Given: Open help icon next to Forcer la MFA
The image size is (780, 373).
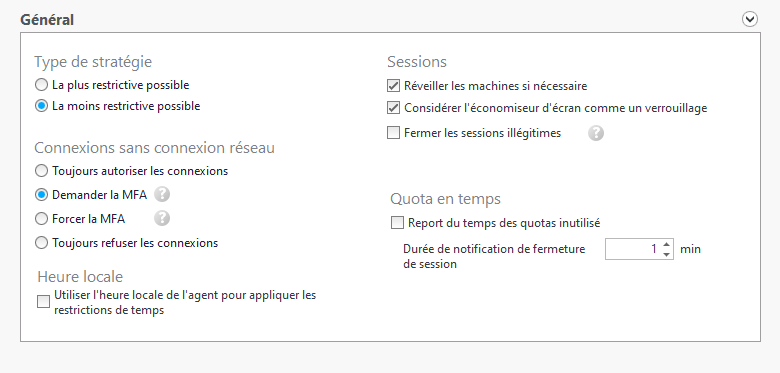Looking at the screenshot, I should click(x=162, y=218).
